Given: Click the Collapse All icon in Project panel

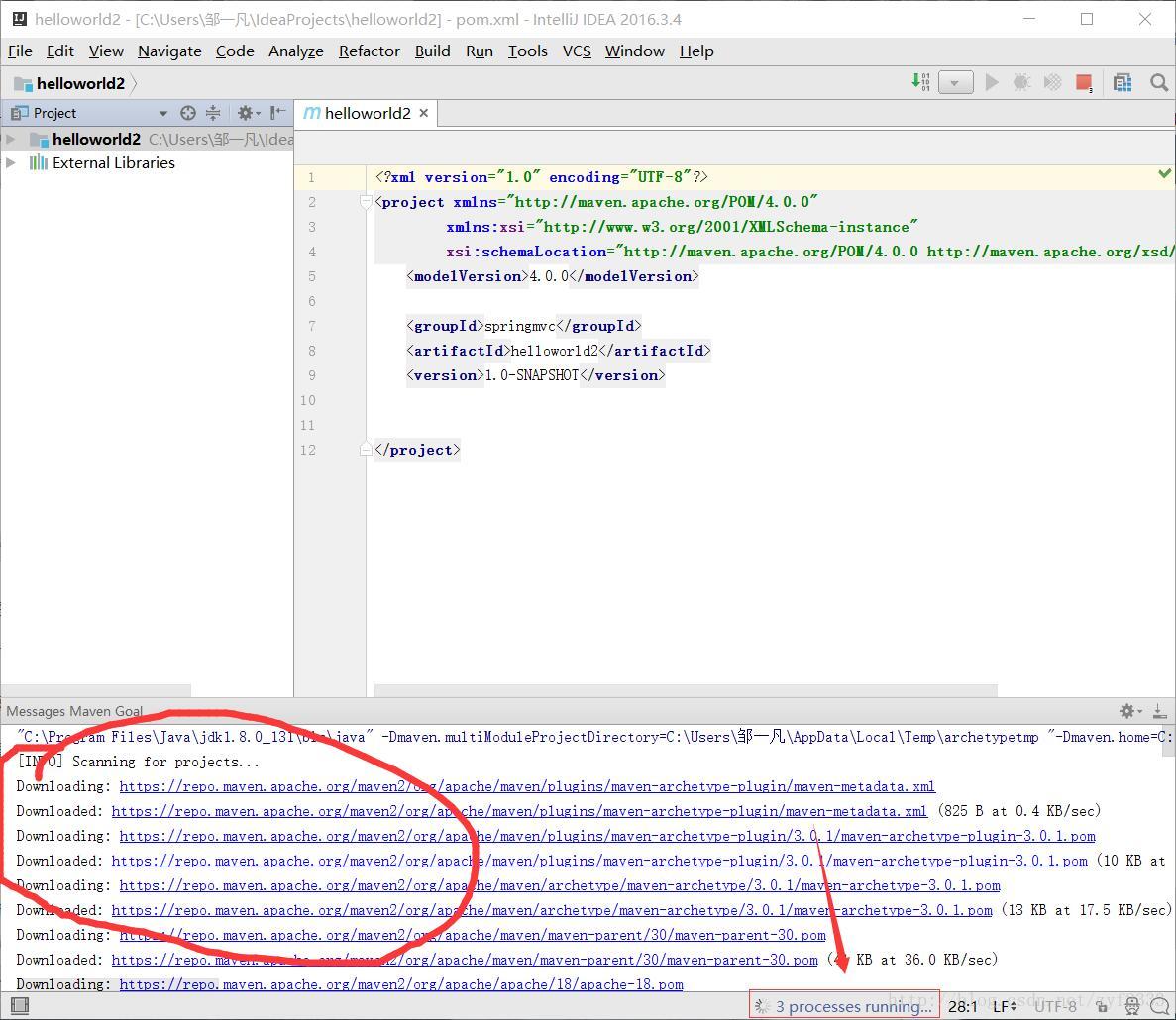Looking at the screenshot, I should [213, 113].
